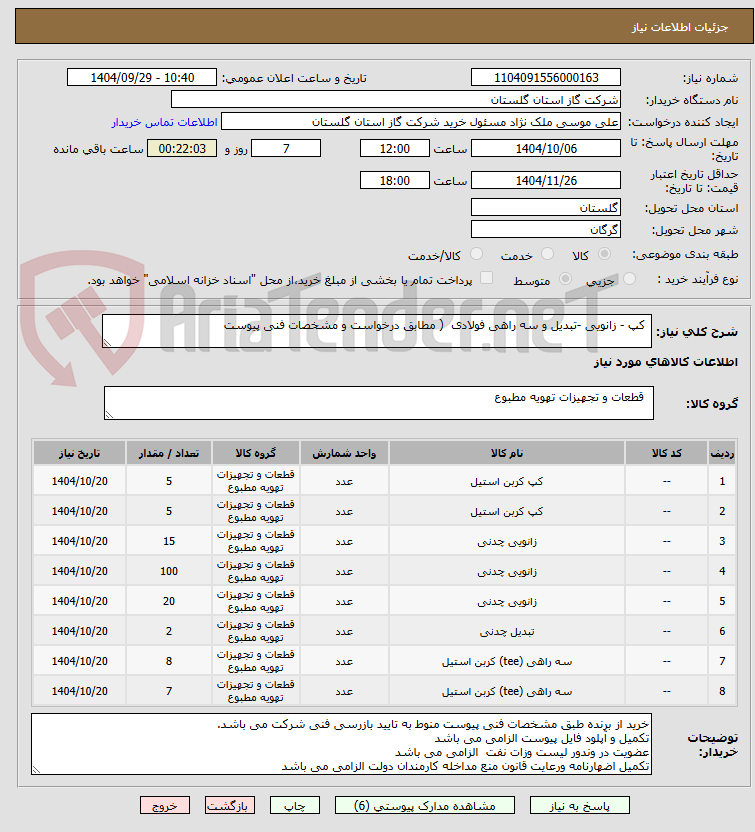Select the جزیی purchase type radio
Image resolution: width=755 pixels, height=832 pixels.
coord(629,279)
